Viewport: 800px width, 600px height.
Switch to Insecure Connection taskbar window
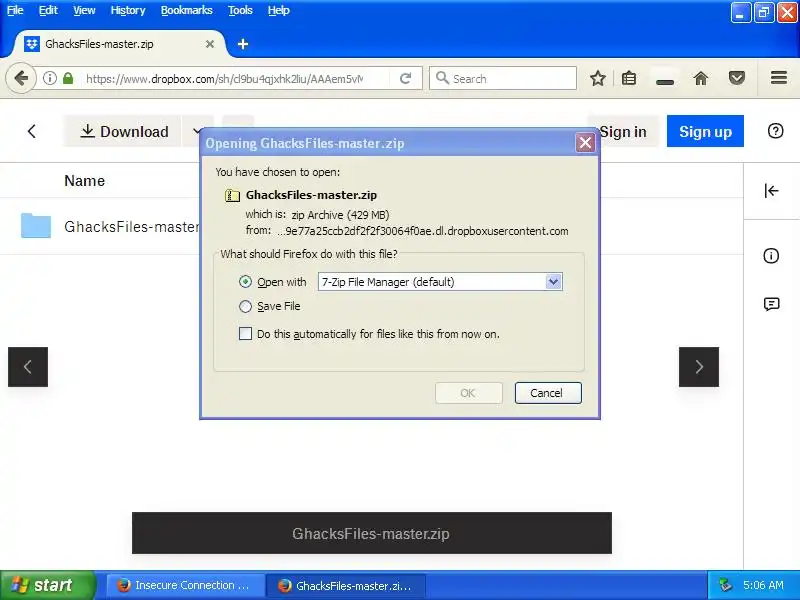[185, 585]
